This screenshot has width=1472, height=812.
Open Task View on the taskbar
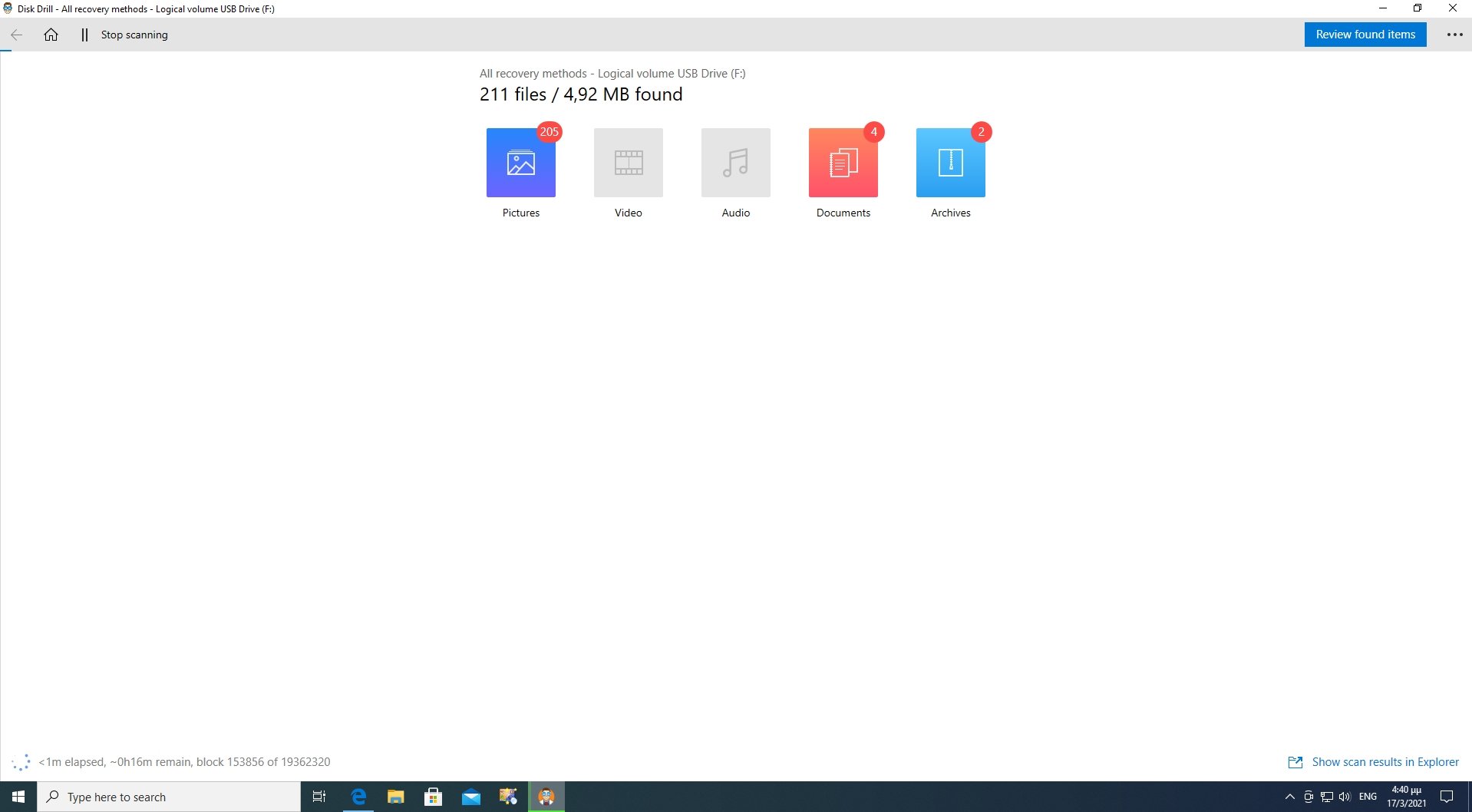319,797
